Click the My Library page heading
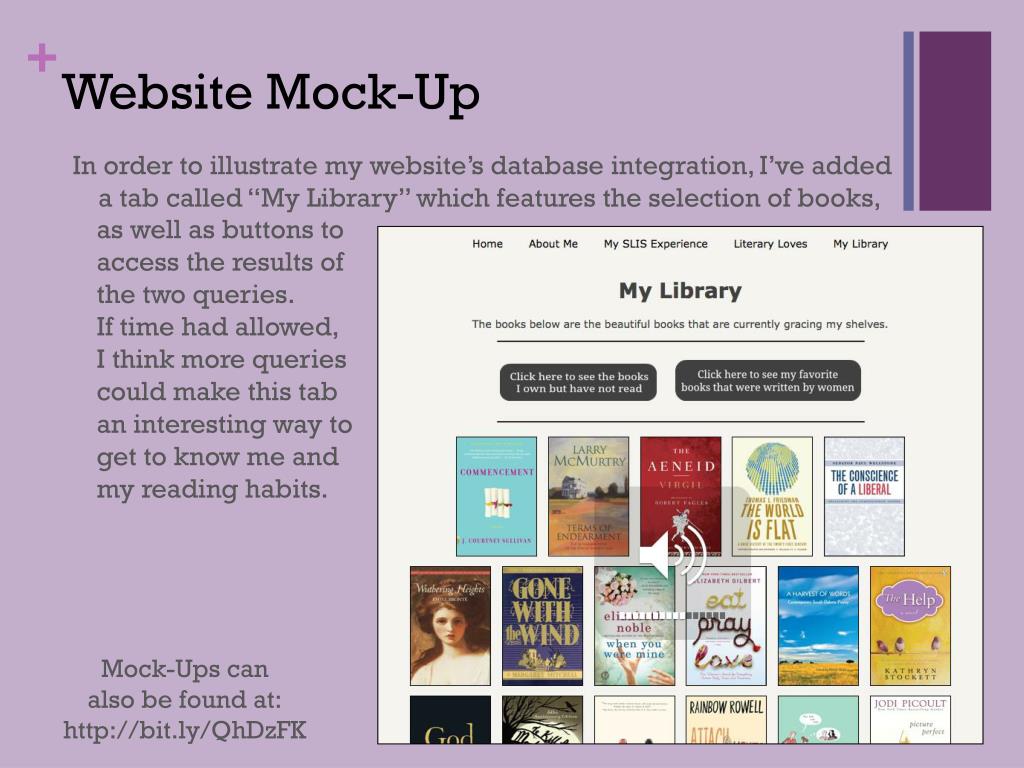Viewport: 1024px width, 768px height. (680, 291)
